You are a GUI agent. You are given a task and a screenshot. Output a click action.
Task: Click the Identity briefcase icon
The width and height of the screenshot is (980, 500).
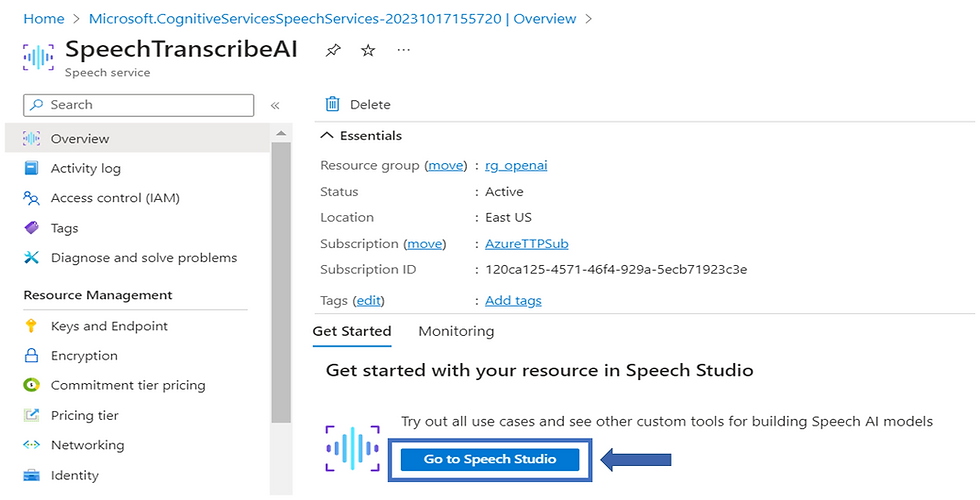31,476
